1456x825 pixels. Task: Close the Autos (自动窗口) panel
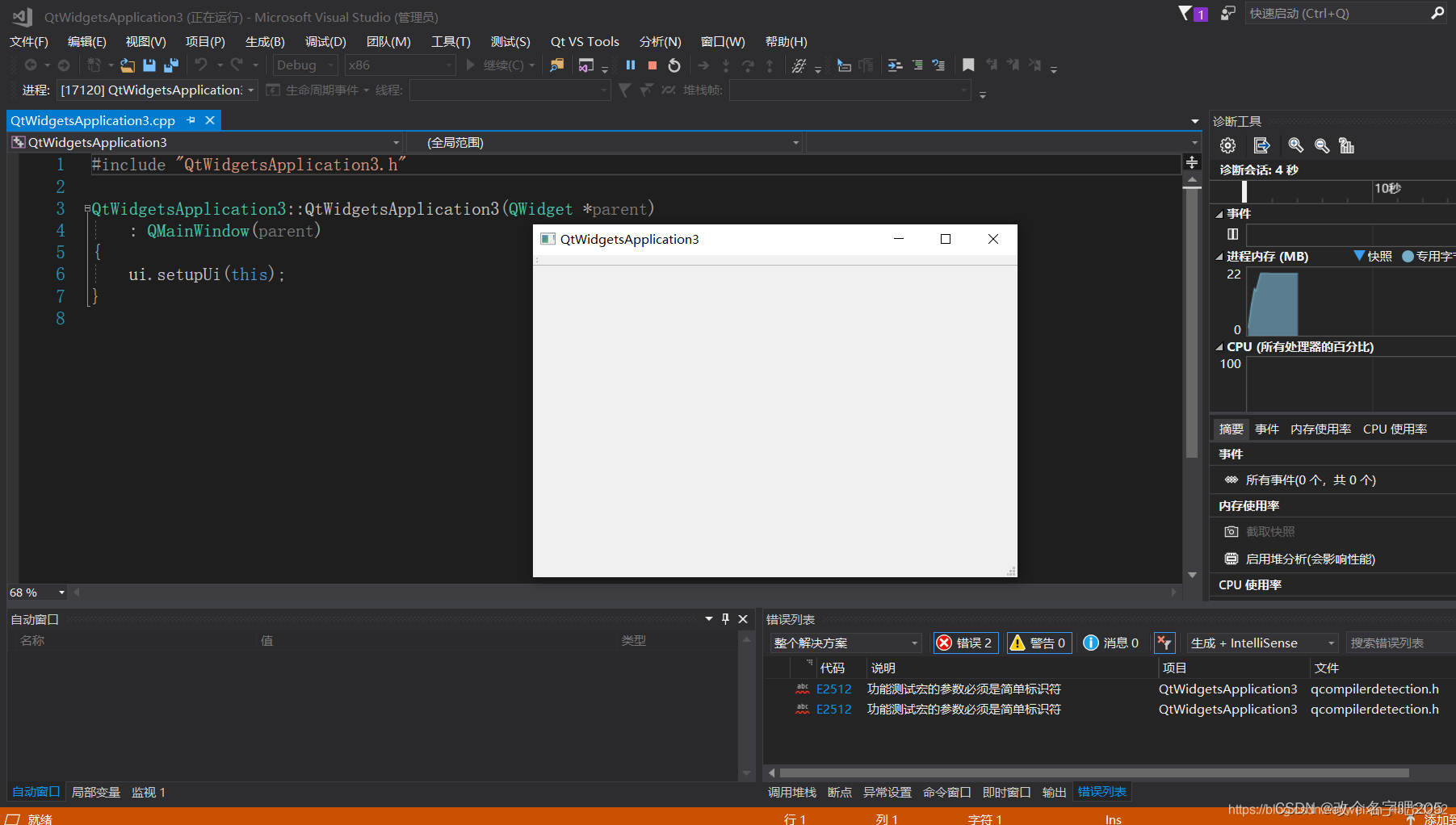coord(743,619)
